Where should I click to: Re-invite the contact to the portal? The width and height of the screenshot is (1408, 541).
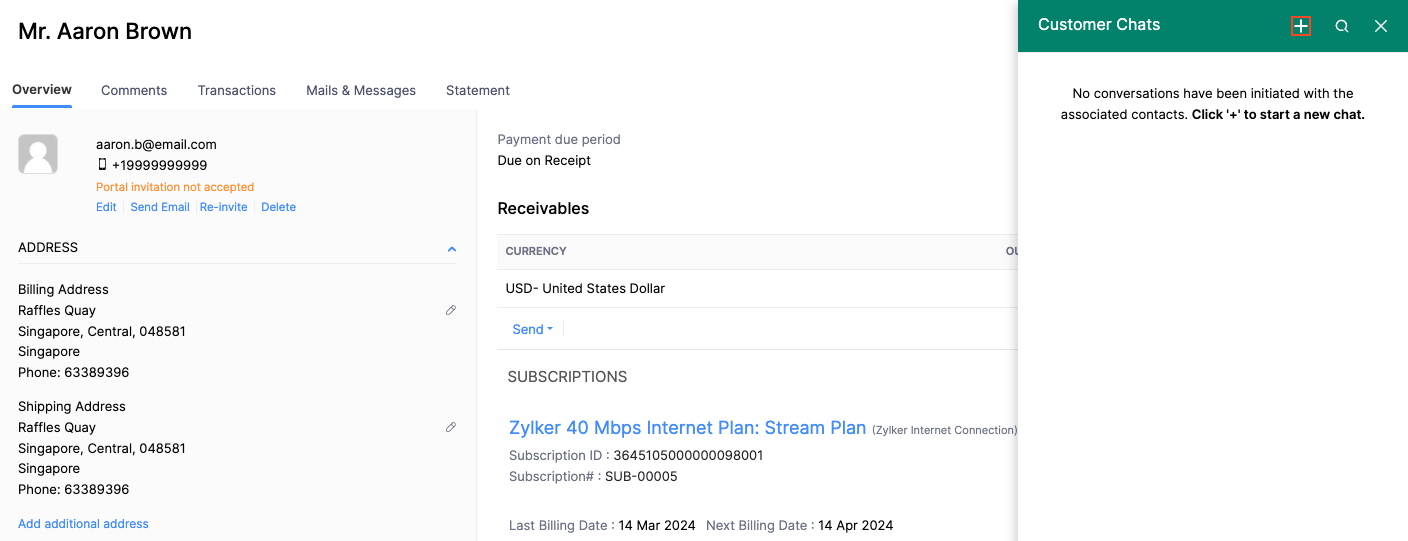(223, 207)
